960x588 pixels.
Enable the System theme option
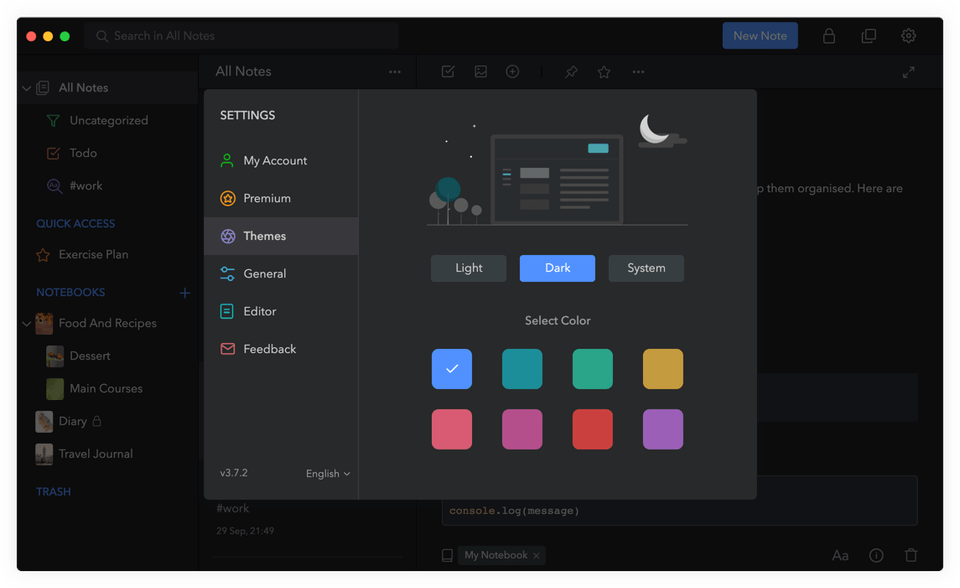tap(646, 268)
